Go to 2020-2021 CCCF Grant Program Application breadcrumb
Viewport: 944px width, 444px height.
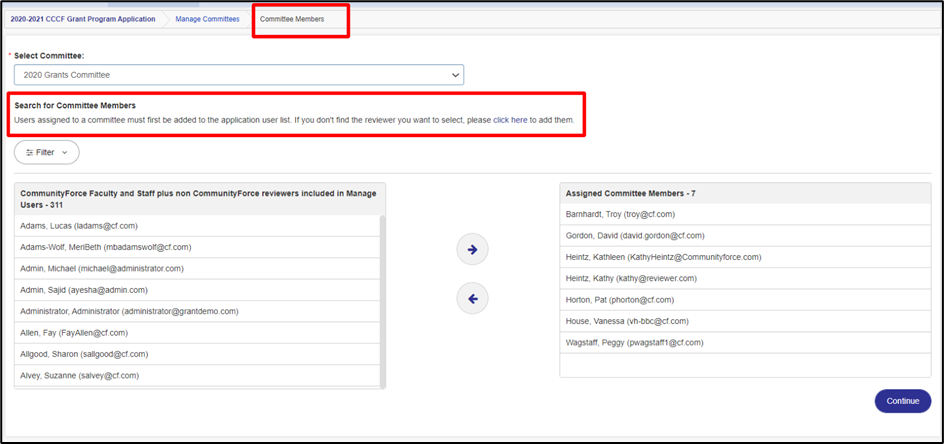pyautogui.click(x=82, y=19)
